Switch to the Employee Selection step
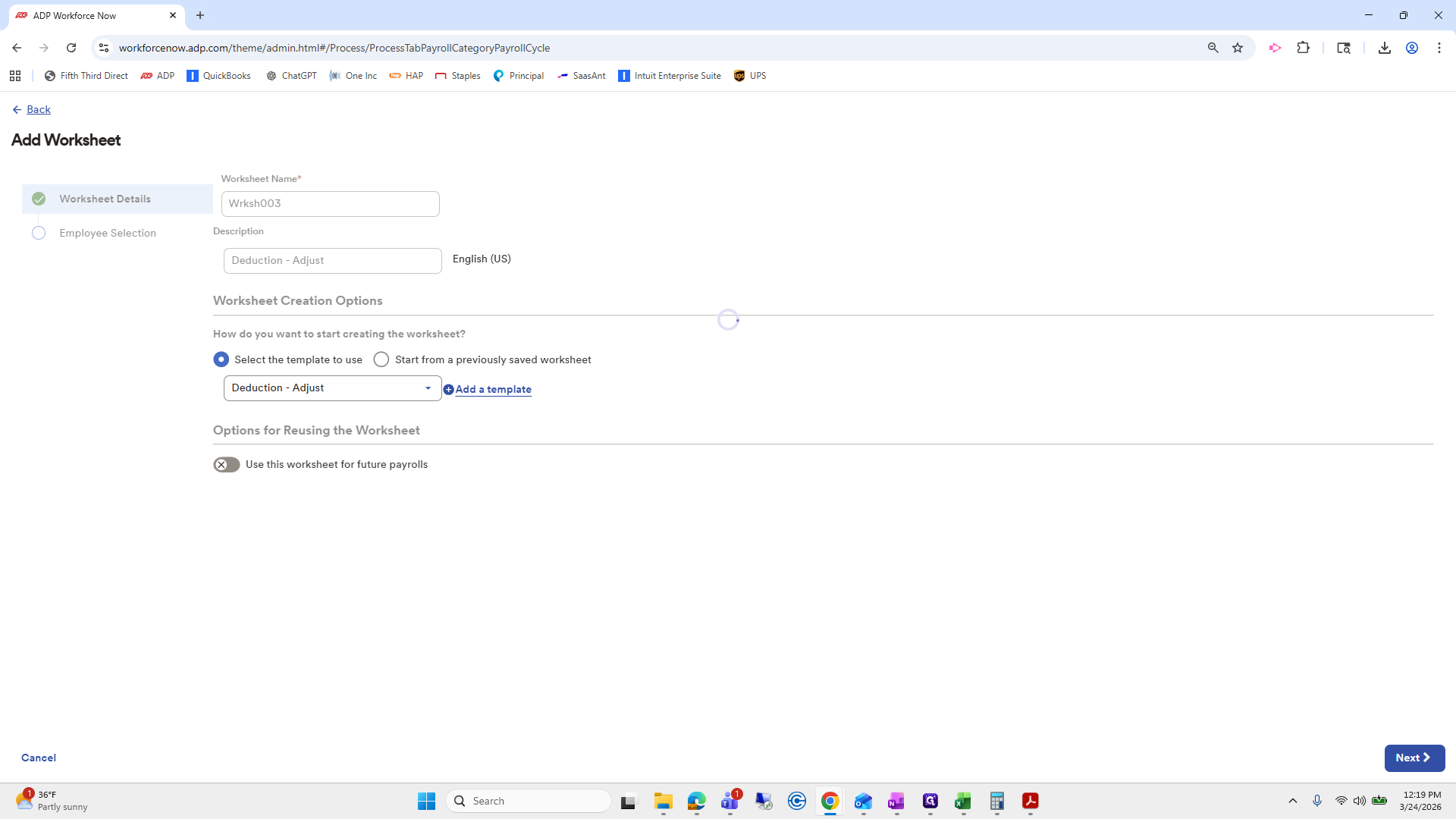1456x819 pixels. pyautogui.click(x=108, y=233)
